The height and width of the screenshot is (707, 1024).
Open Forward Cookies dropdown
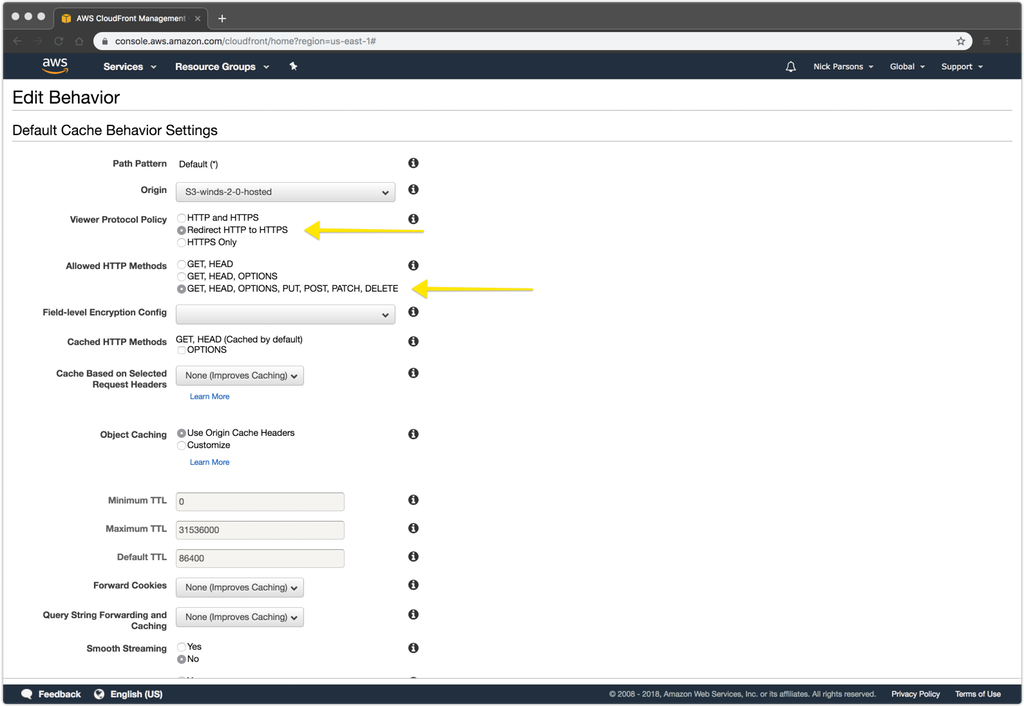pyautogui.click(x=239, y=587)
